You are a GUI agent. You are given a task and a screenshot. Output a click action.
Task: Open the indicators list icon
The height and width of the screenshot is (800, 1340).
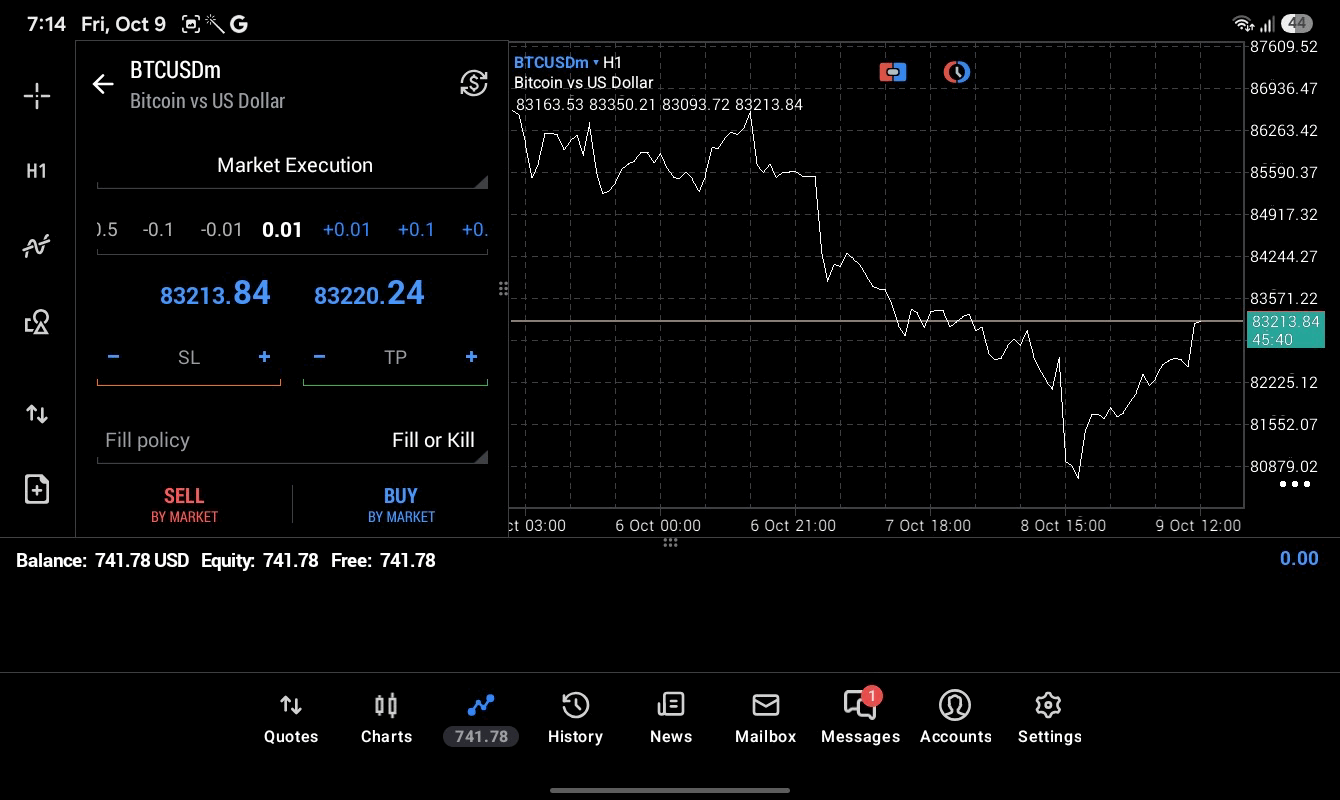tap(37, 246)
